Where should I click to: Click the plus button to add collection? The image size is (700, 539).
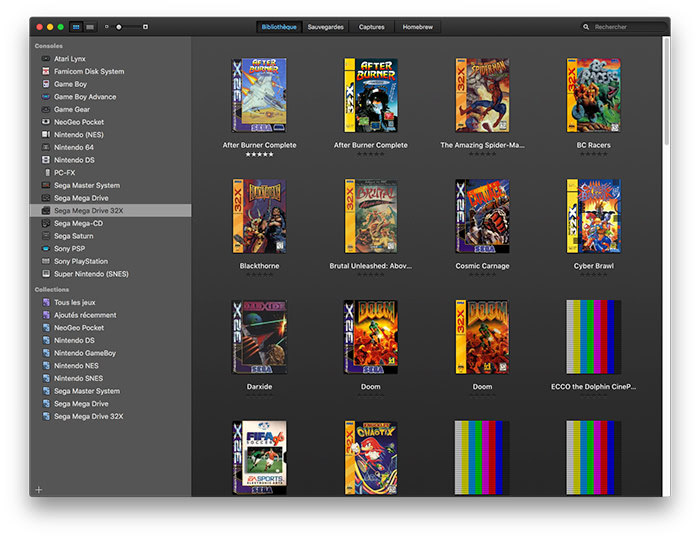(x=39, y=489)
